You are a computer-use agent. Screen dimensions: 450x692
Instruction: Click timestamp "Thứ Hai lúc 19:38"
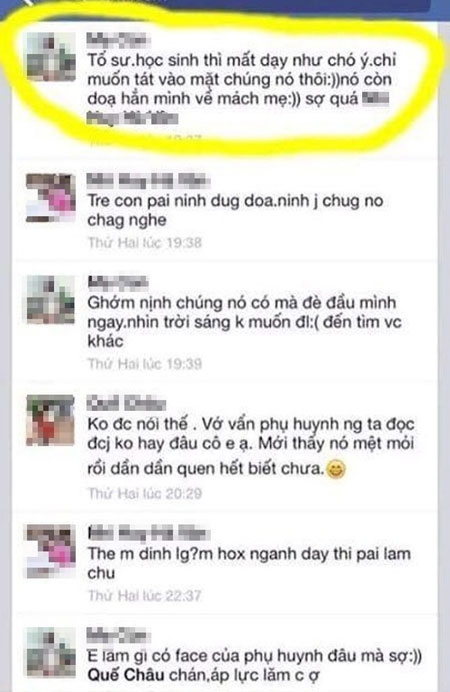pos(145,243)
